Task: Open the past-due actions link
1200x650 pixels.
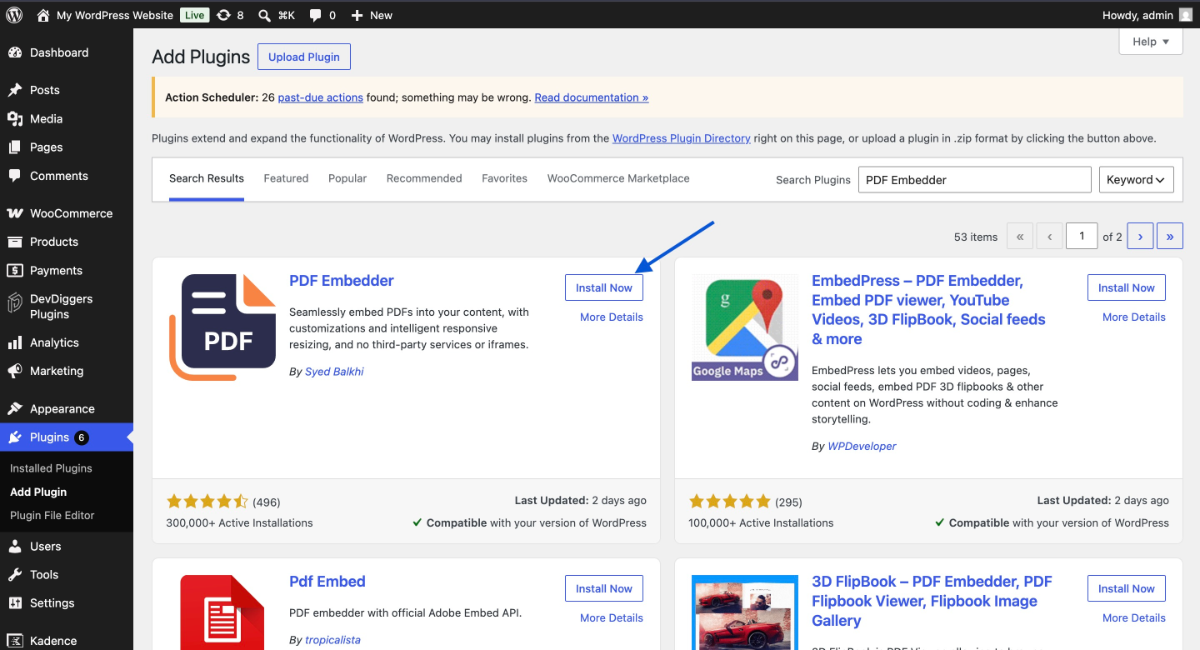Action: coord(320,98)
